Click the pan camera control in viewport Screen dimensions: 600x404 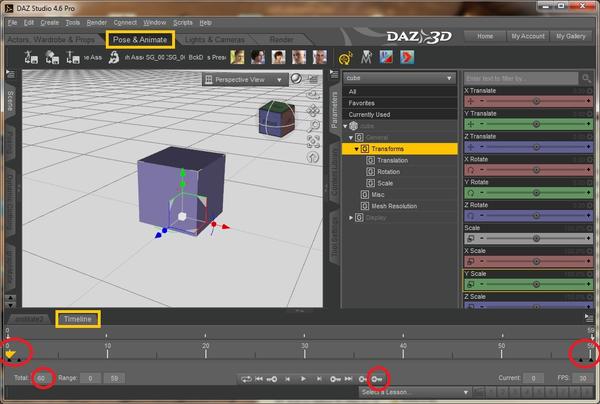(313, 111)
